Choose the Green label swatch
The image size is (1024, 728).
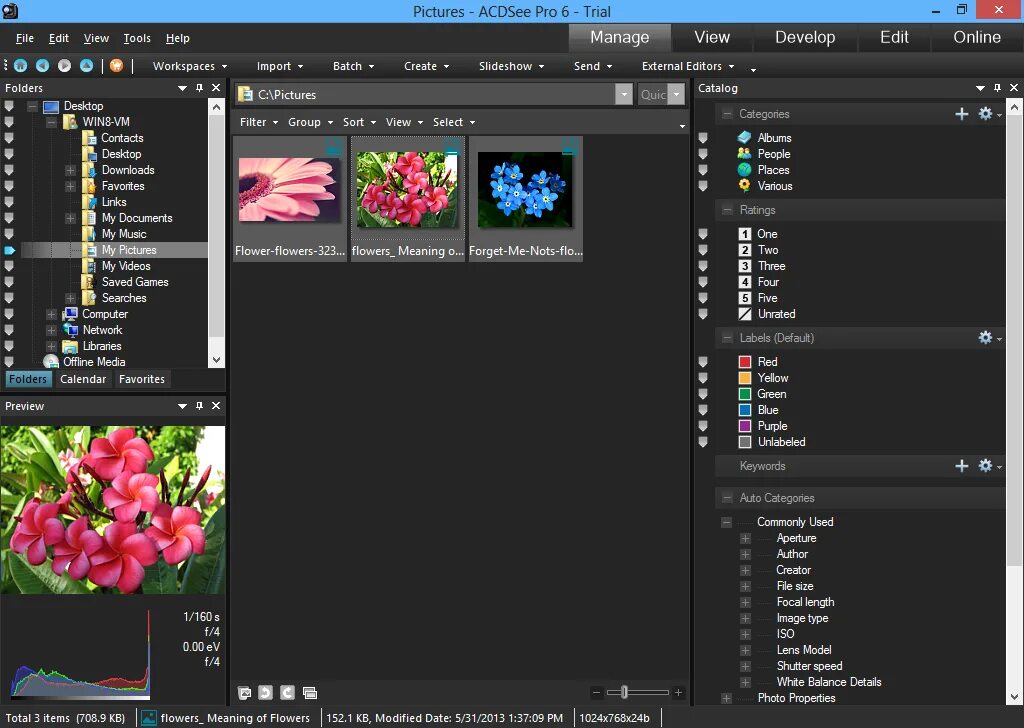744,394
